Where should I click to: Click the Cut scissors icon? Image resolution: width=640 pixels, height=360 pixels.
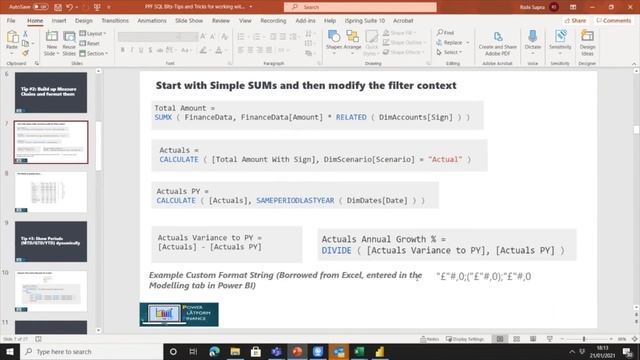pos(25,34)
